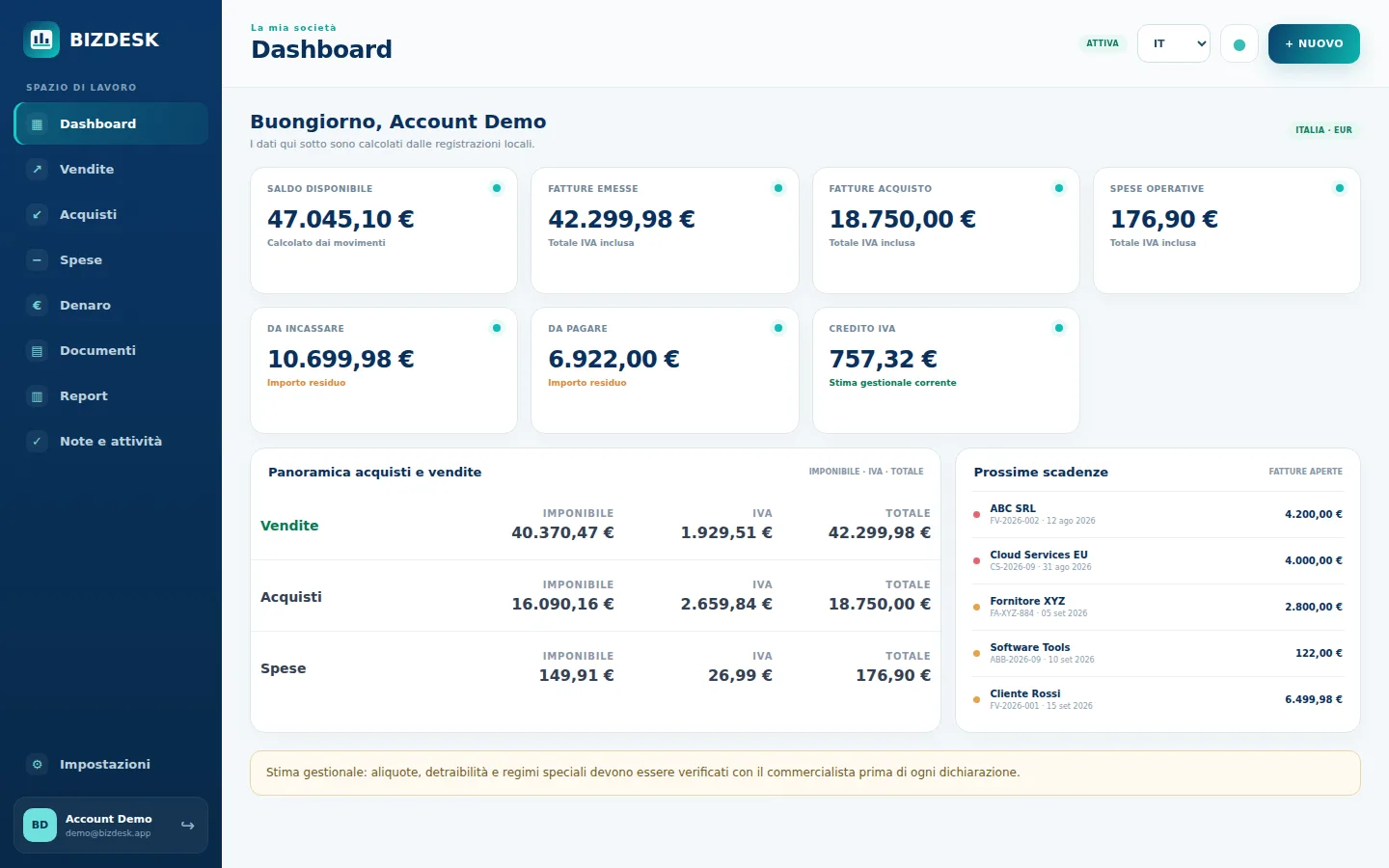Image resolution: width=1389 pixels, height=868 pixels.
Task: Open the Impostazioni gear icon
Action: 37,764
